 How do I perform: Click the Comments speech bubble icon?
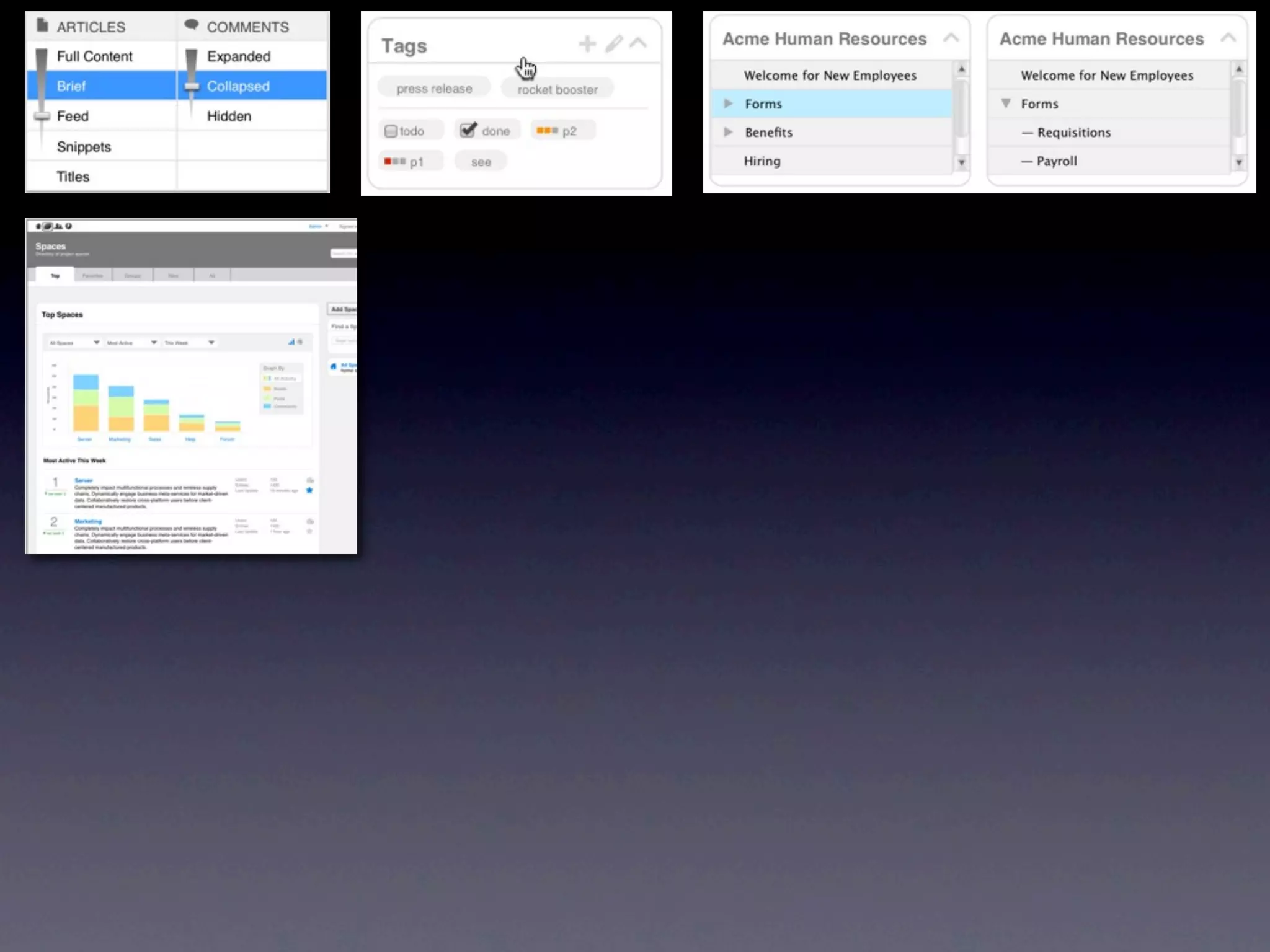pyautogui.click(x=192, y=25)
